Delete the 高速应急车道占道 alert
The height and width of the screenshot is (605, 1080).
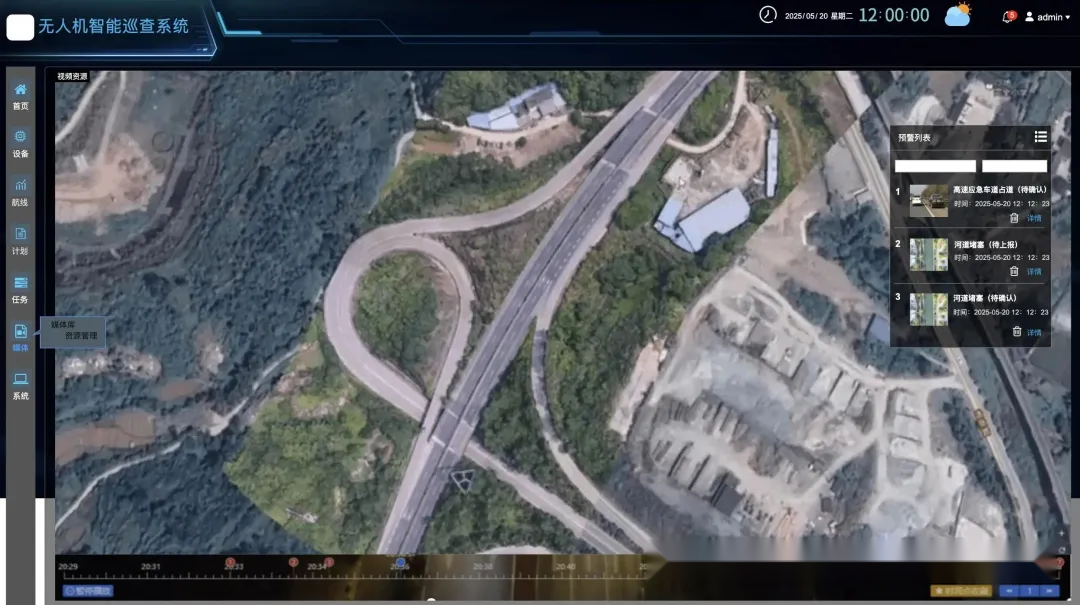tap(1014, 218)
